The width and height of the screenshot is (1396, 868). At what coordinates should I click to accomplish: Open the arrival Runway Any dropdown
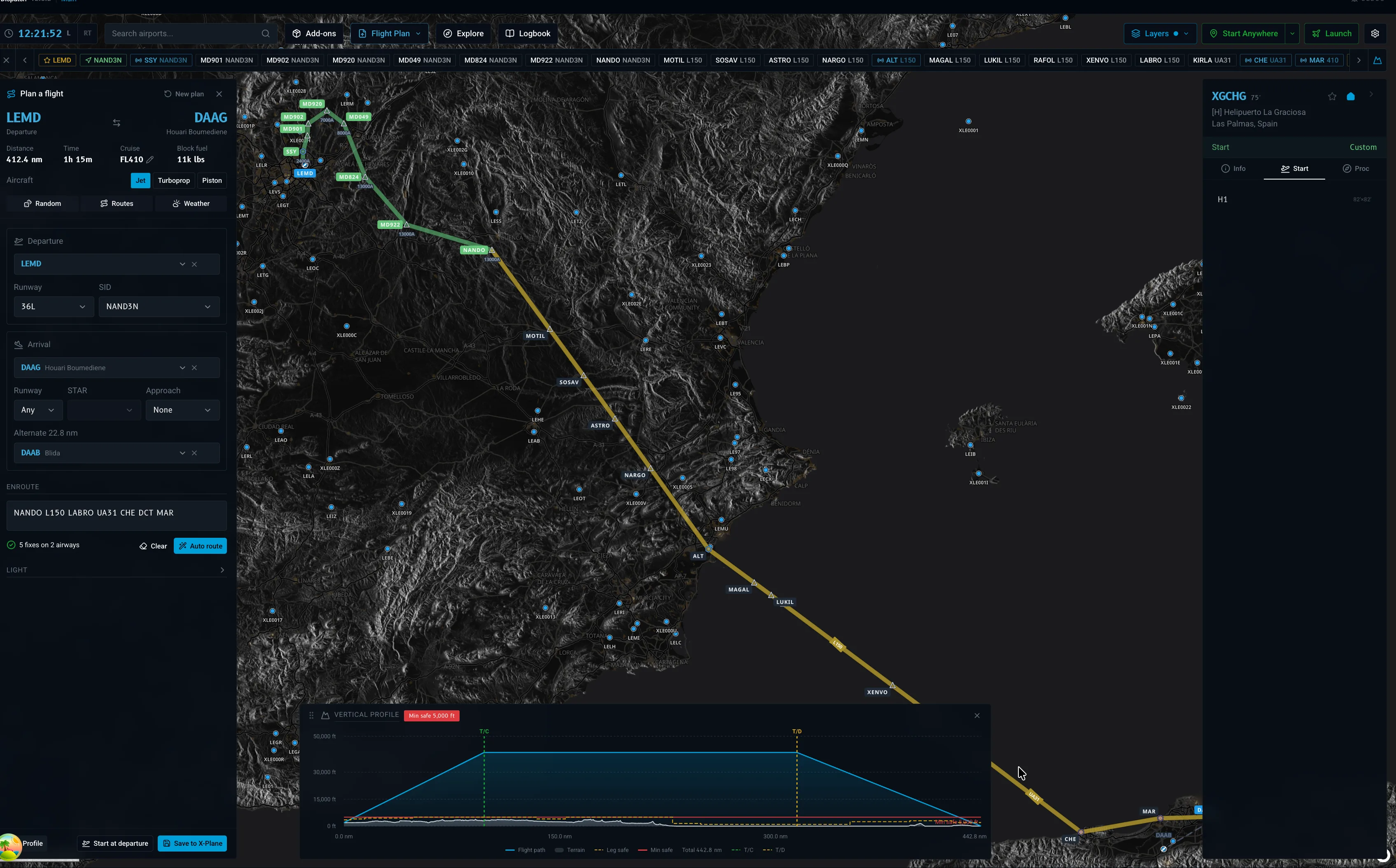(38, 410)
